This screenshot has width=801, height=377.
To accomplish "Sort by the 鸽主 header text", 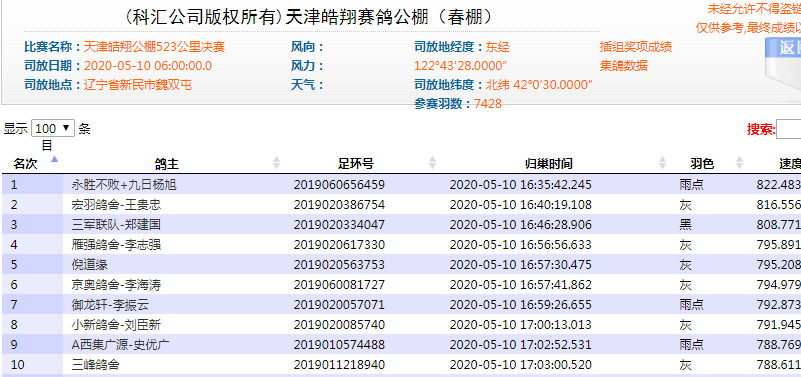I will pos(167,163).
